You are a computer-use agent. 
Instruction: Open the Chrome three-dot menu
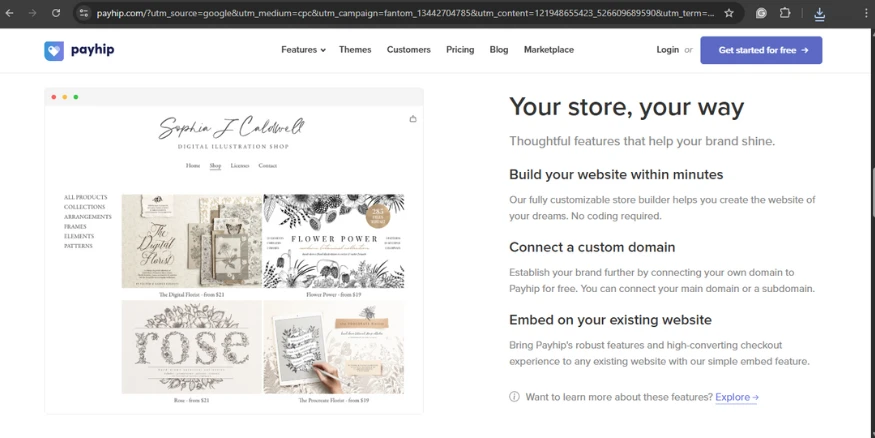pos(867,13)
